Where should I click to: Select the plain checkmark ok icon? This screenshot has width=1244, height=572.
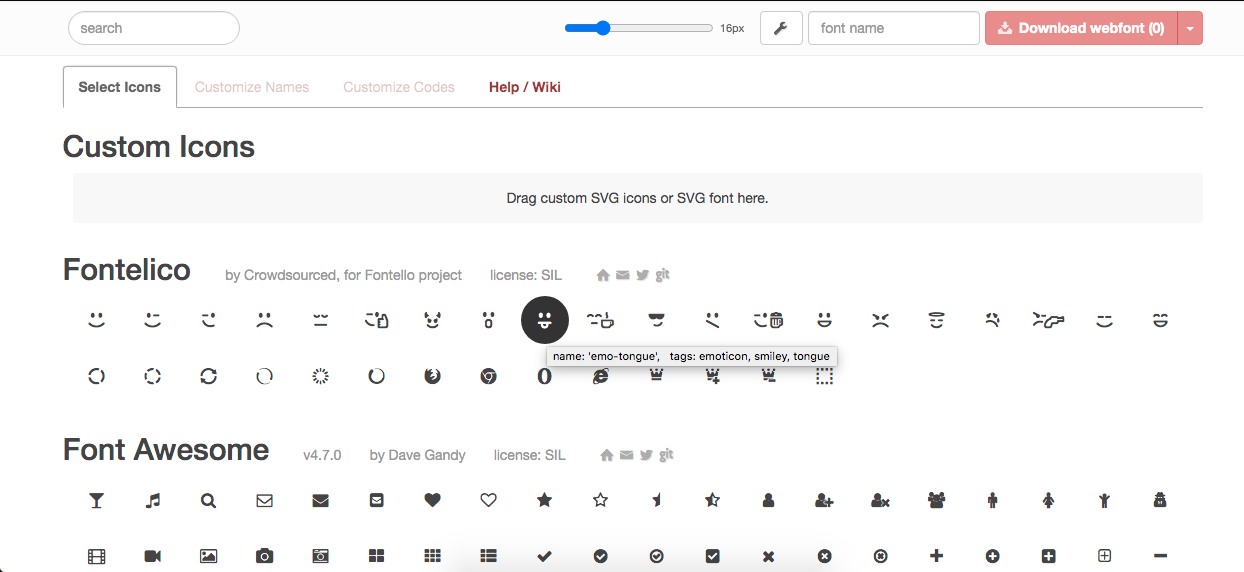coord(545,556)
